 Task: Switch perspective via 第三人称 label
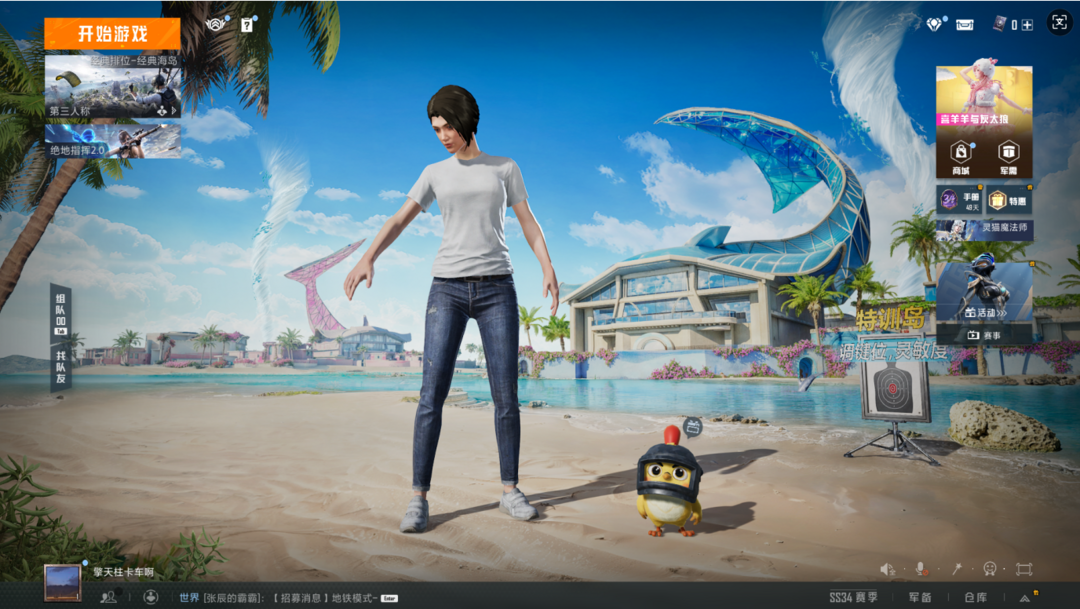(x=70, y=111)
